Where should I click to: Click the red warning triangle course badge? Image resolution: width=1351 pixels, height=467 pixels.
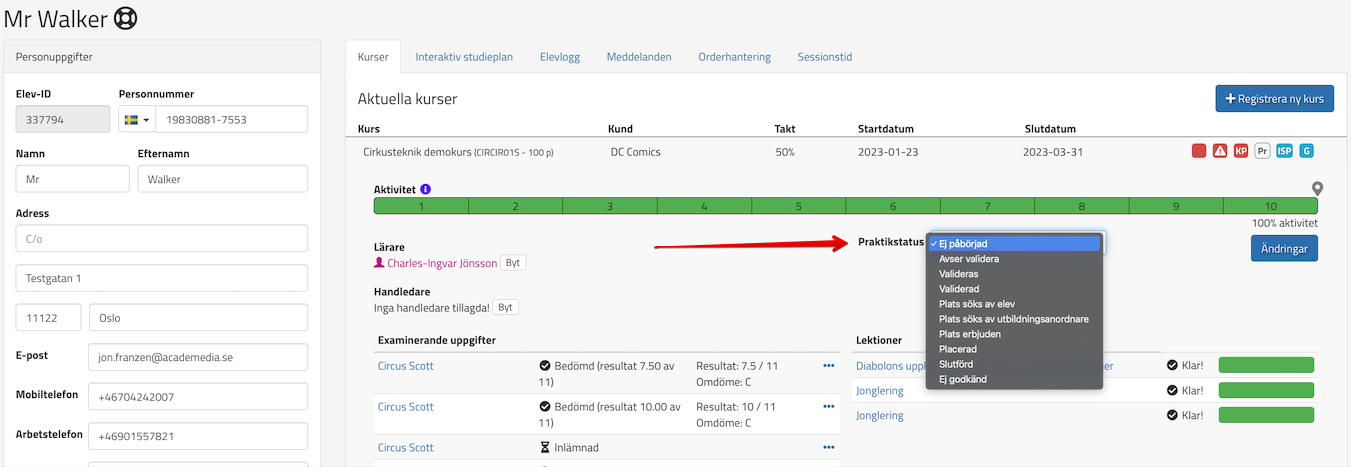pos(1220,151)
